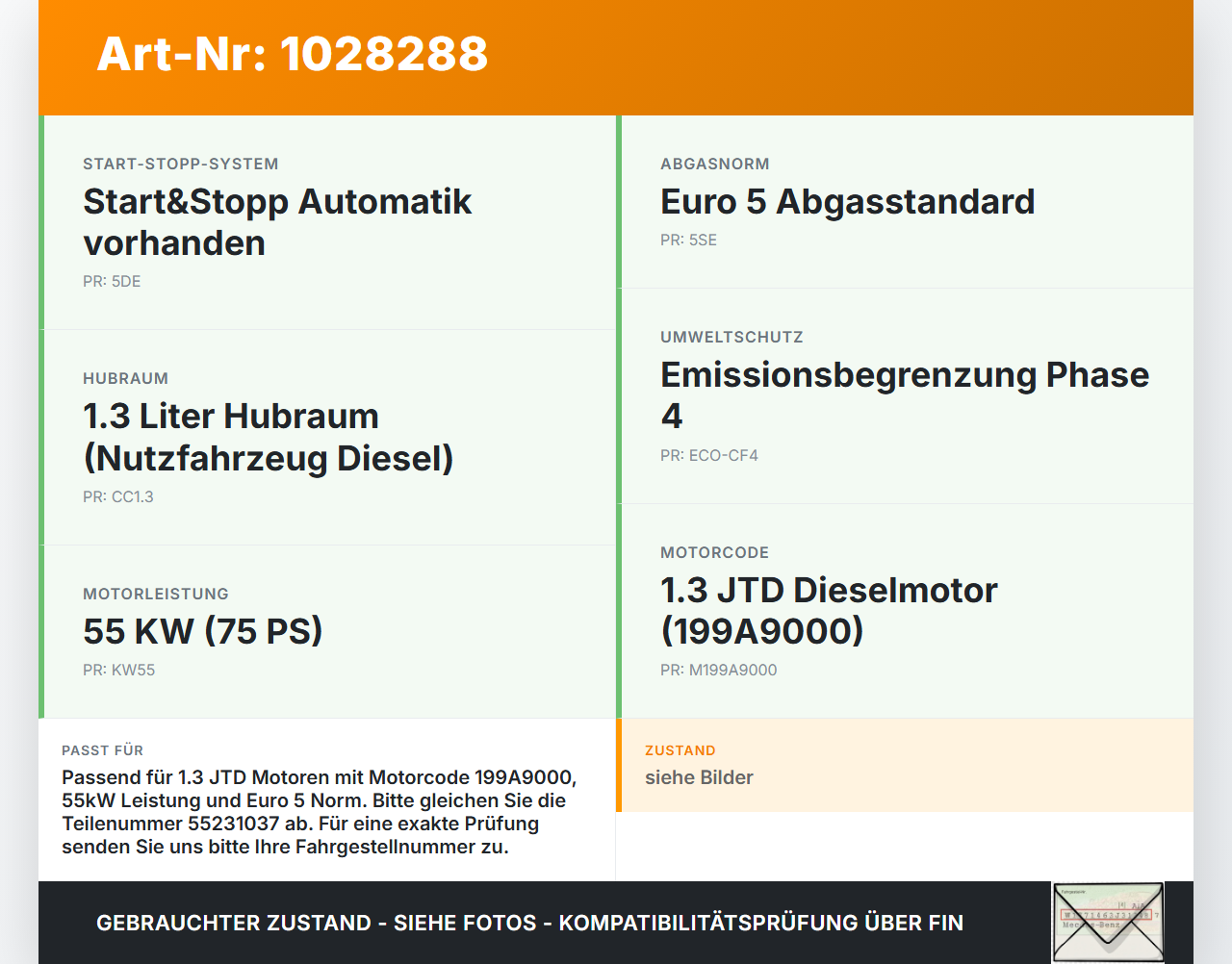Select '1.3 Liter Hubraum (Nutzfahrzeug Diesel)'
Viewport: 1232px width, 964px height.
point(269,437)
